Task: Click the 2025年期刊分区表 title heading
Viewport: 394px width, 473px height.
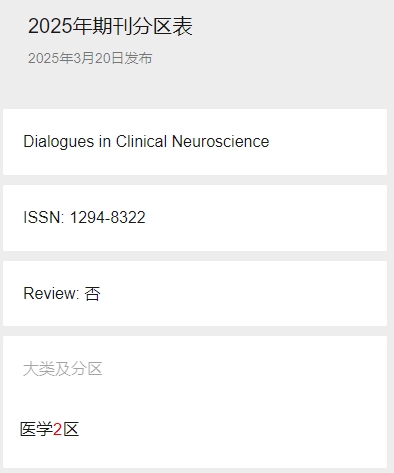Action: (x=110, y=26)
